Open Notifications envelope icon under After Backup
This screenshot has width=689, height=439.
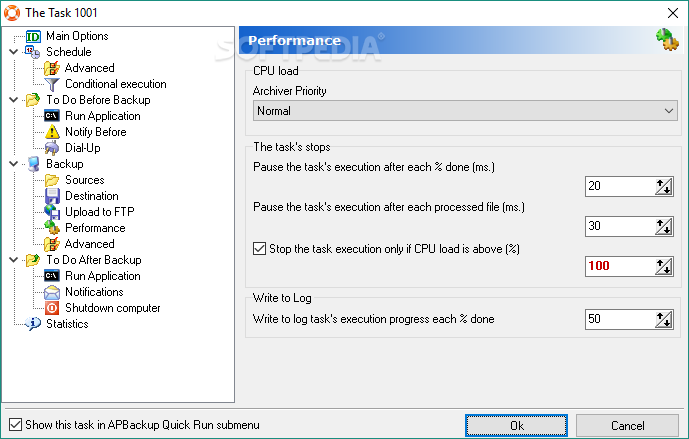pyautogui.click(x=52, y=292)
